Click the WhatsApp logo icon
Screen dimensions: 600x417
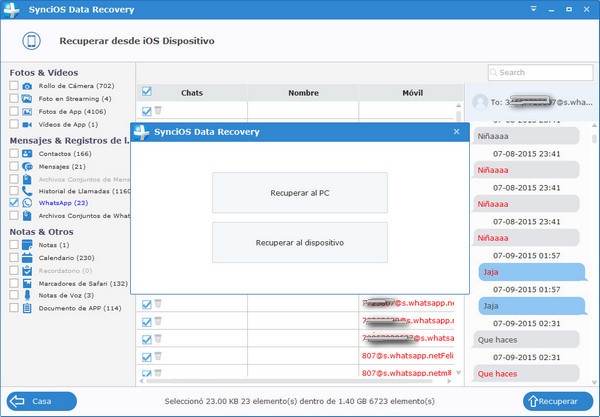[x=27, y=203]
